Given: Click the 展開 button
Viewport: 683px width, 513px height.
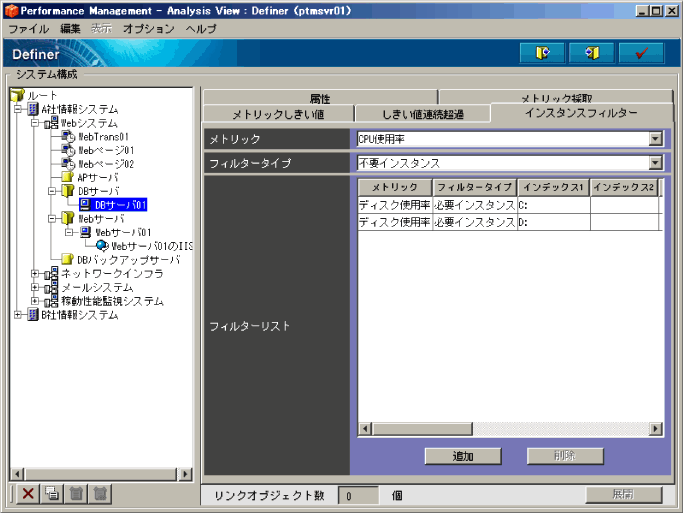Looking at the screenshot, I should point(623,494).
